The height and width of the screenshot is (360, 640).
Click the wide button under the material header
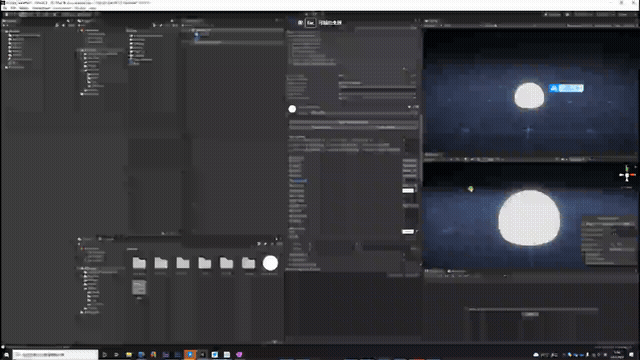click(353, 122)
